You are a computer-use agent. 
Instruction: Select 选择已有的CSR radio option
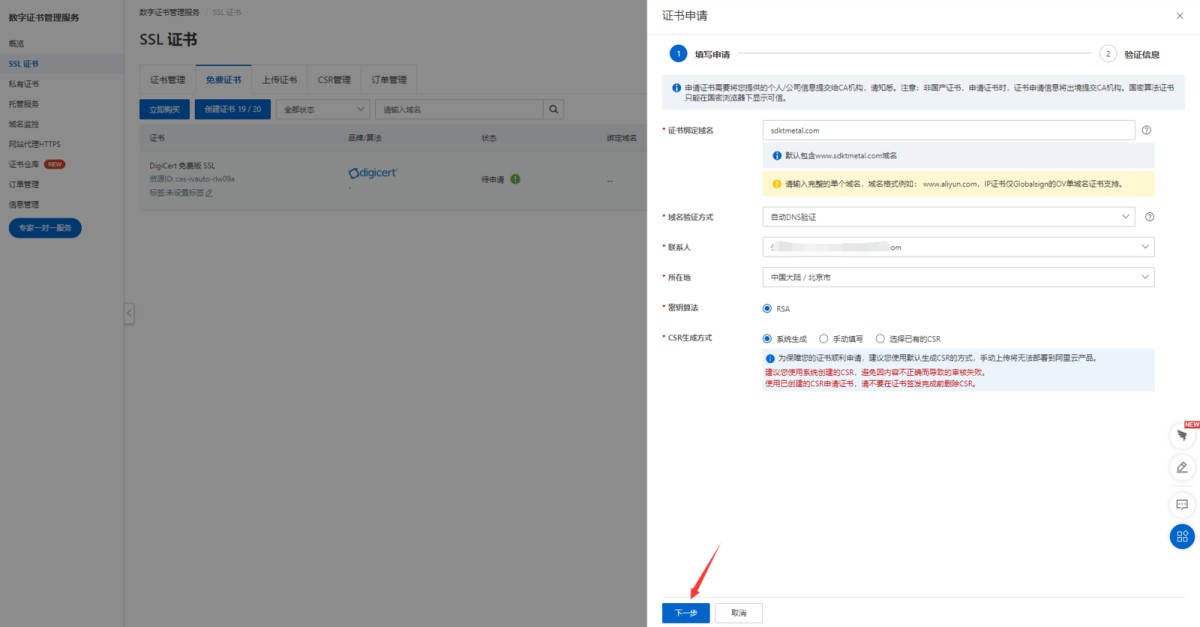pyautogui.click(x=880, y=339)
